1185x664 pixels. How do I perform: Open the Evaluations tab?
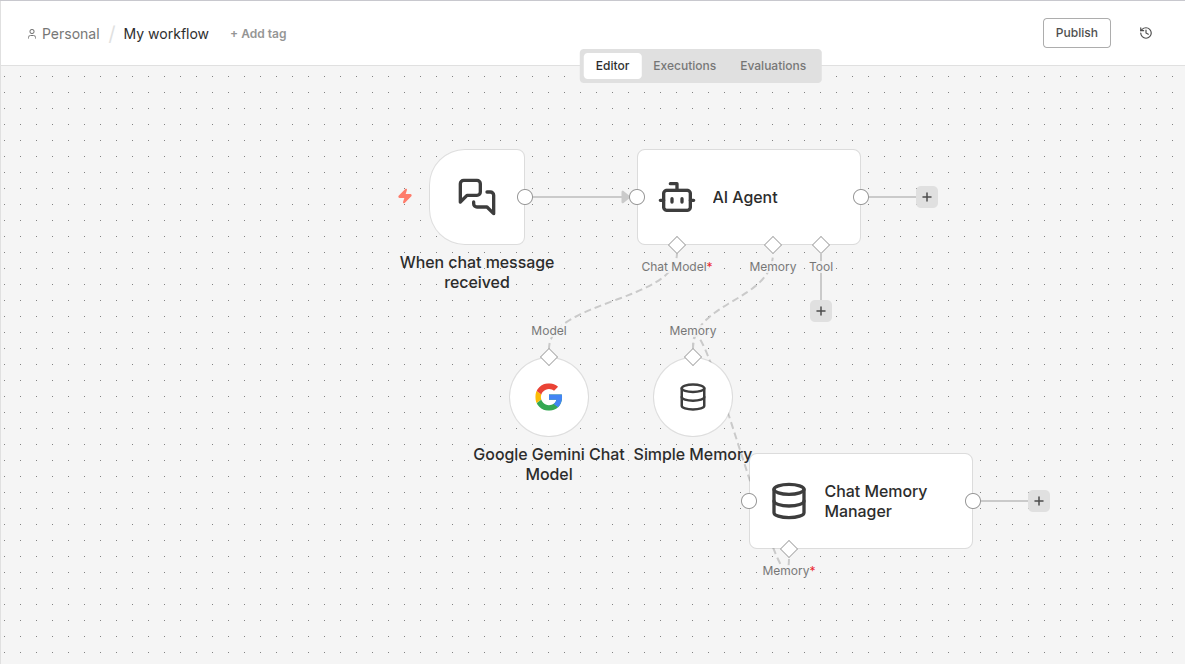(772, 66)
